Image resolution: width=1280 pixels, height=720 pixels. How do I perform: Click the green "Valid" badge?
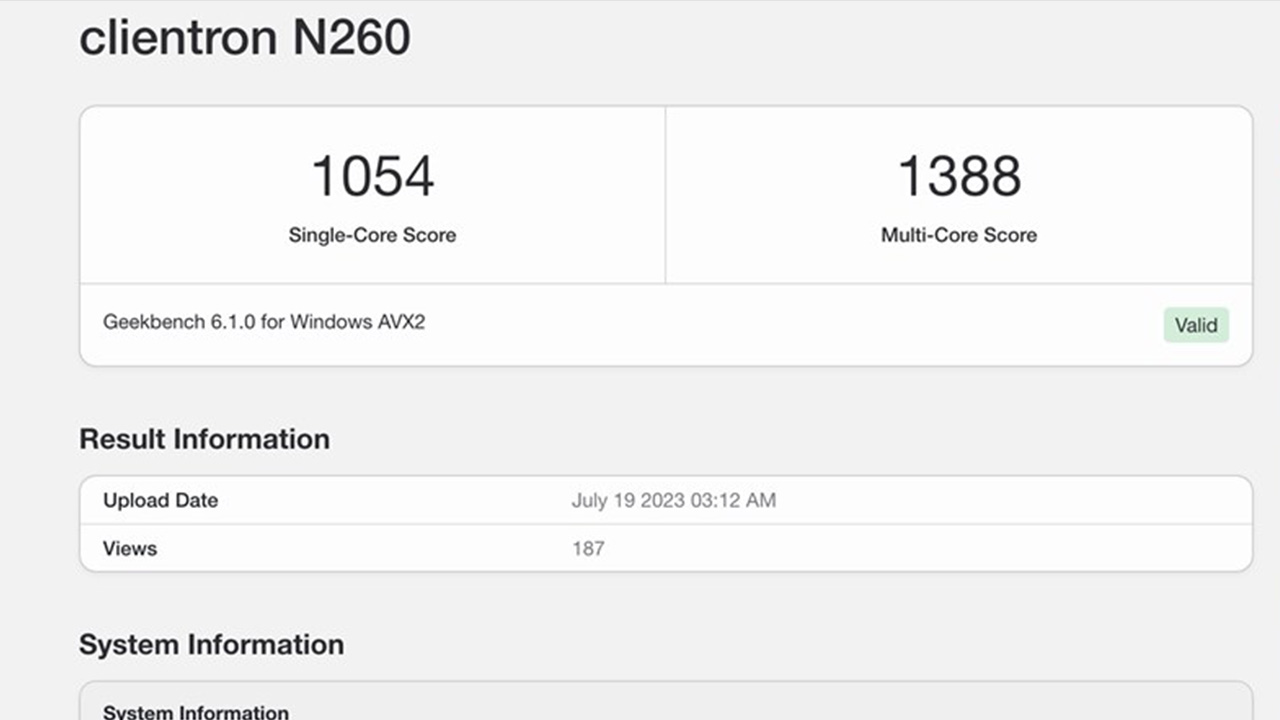tap(1196, 325)
